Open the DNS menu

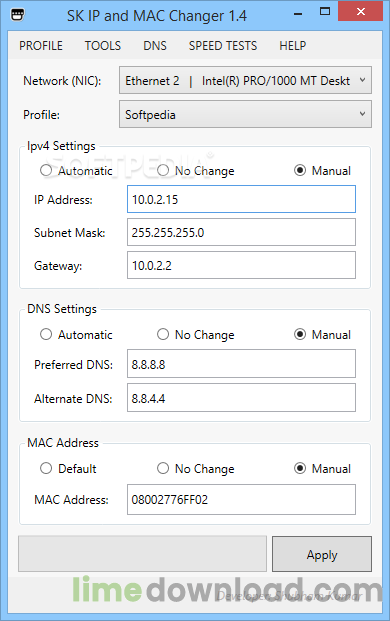click(155, 46)
